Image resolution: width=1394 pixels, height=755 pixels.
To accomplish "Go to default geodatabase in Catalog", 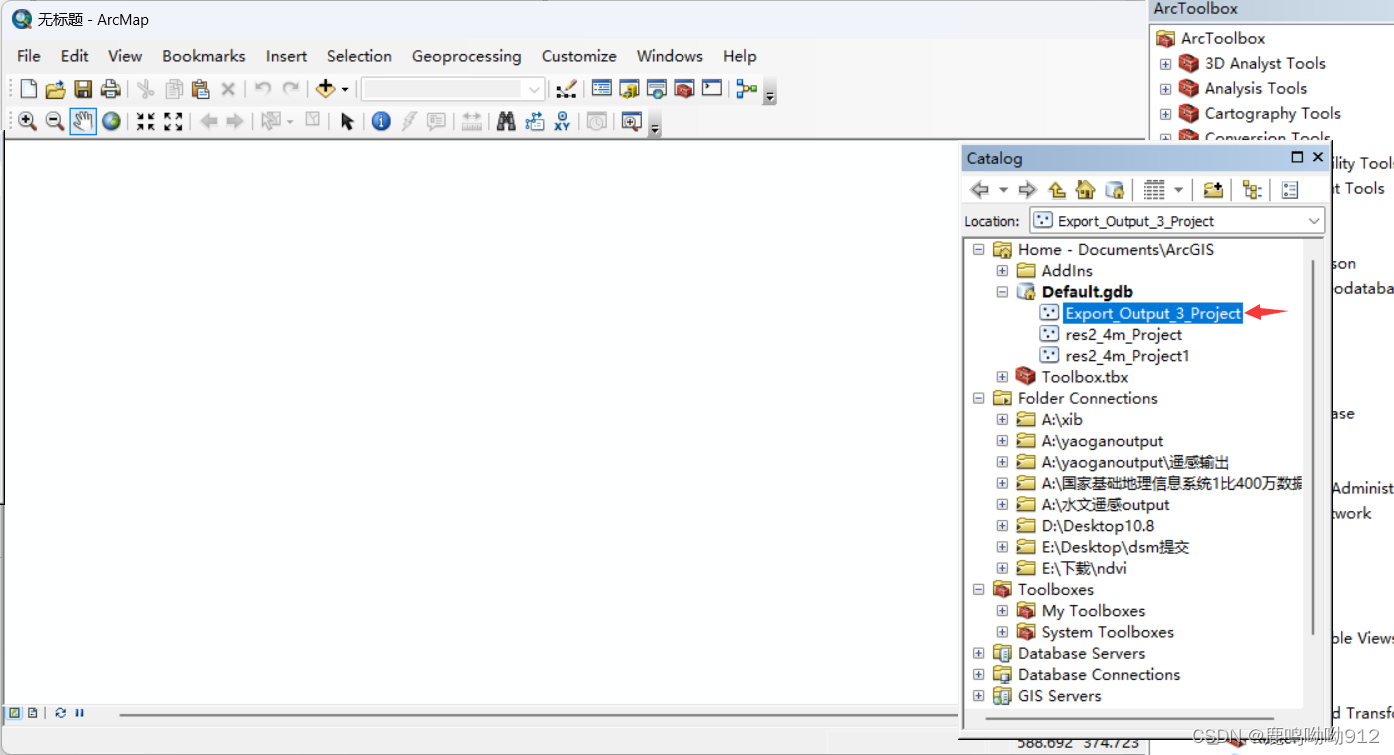I will pos(1114,190).
